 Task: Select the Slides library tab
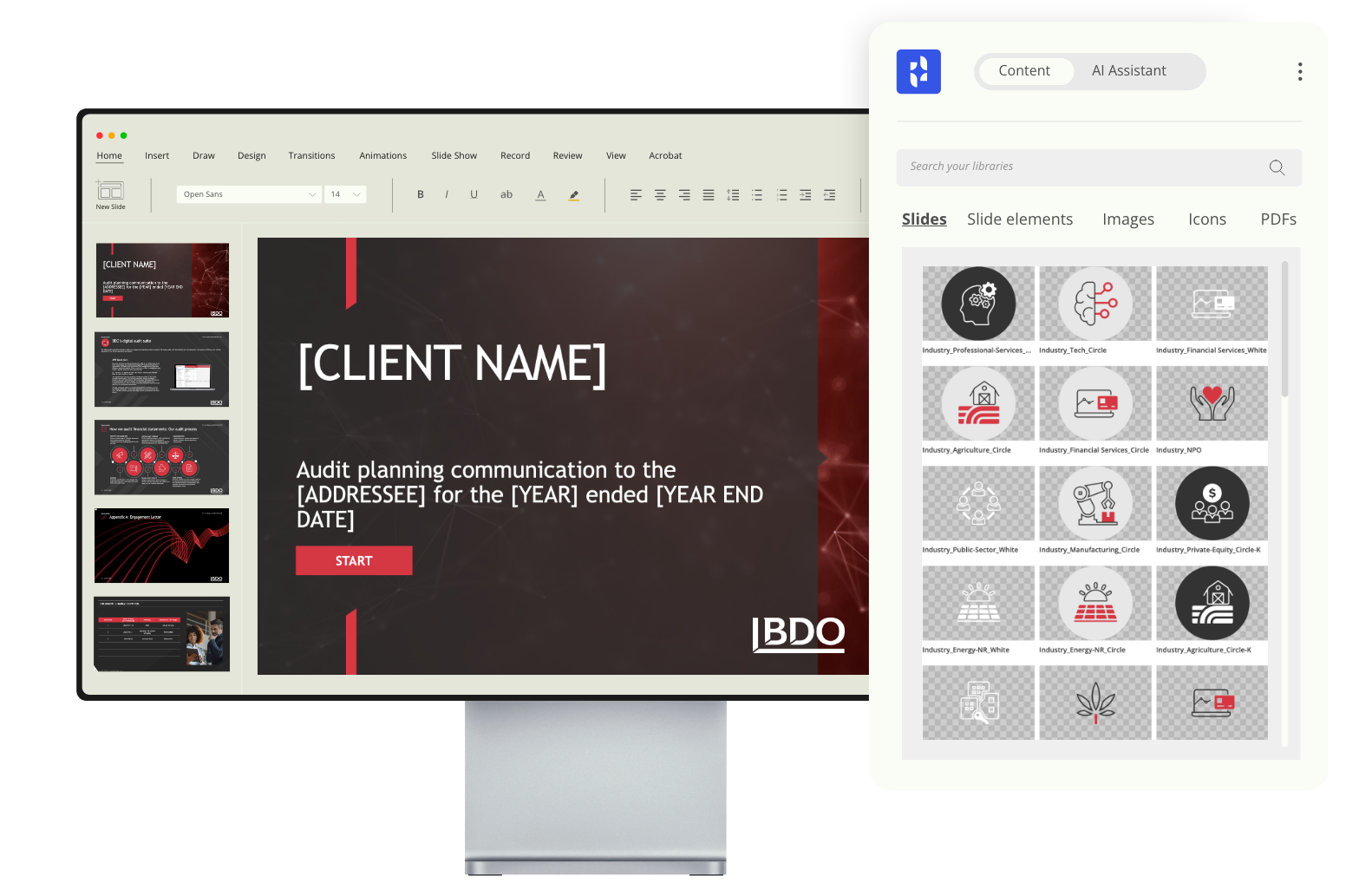924,219
